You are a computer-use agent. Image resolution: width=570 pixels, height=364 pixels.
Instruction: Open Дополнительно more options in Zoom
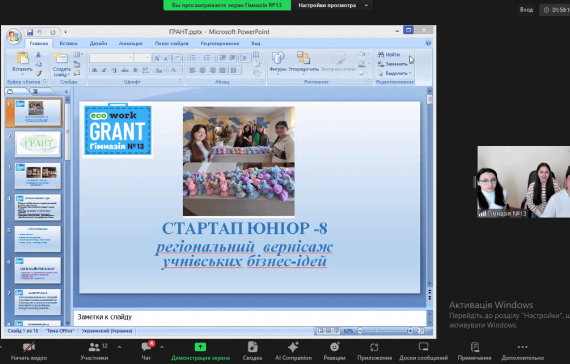click(522, 351)
